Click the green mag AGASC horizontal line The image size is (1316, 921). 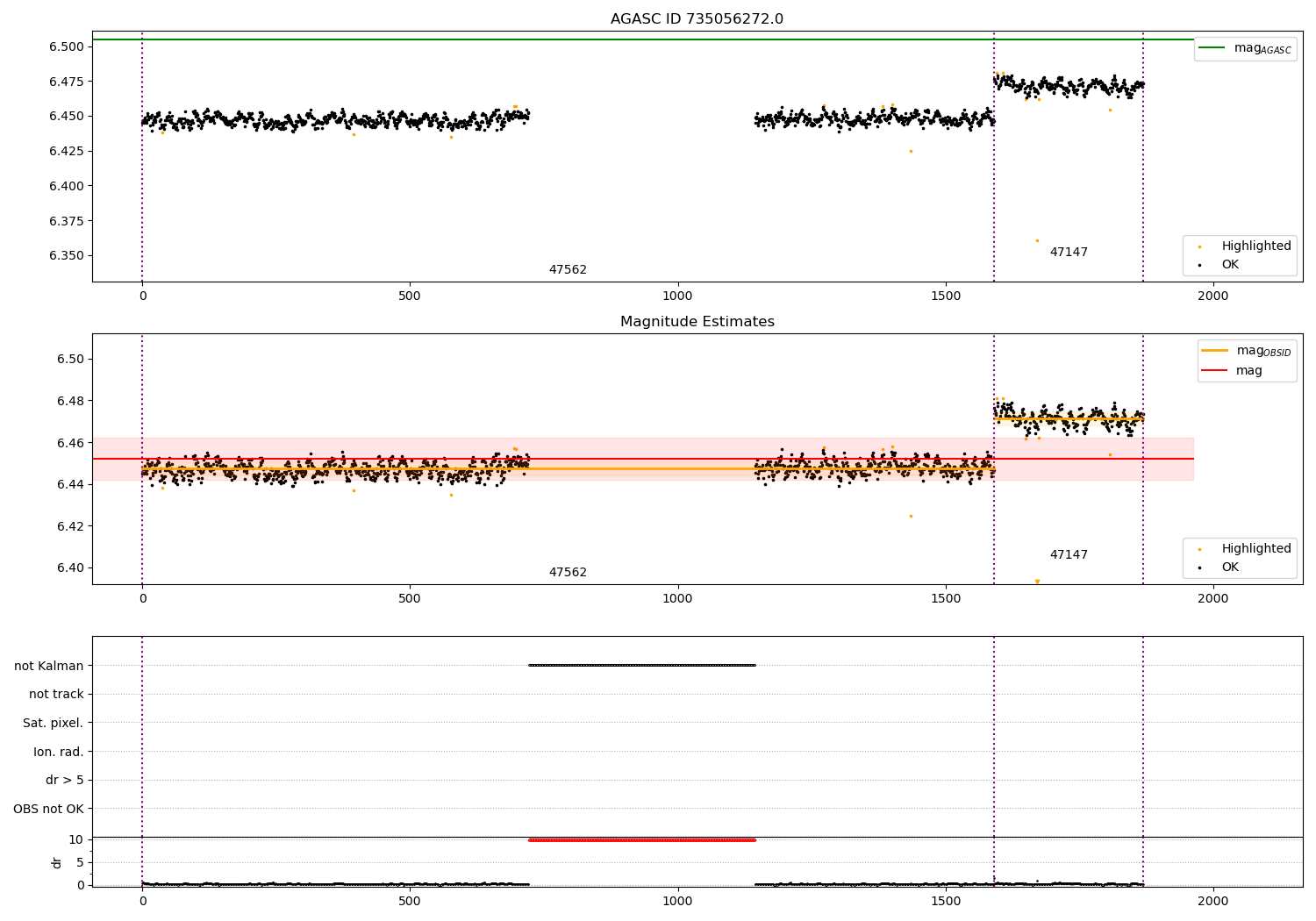pos(643,39)
